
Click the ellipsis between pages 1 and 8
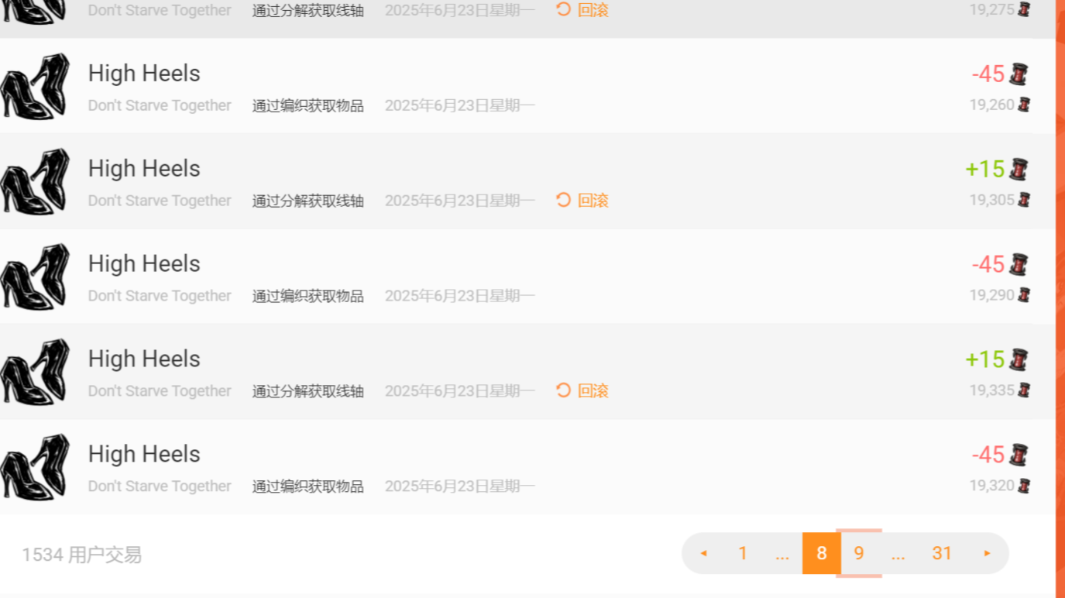point(782,555)
